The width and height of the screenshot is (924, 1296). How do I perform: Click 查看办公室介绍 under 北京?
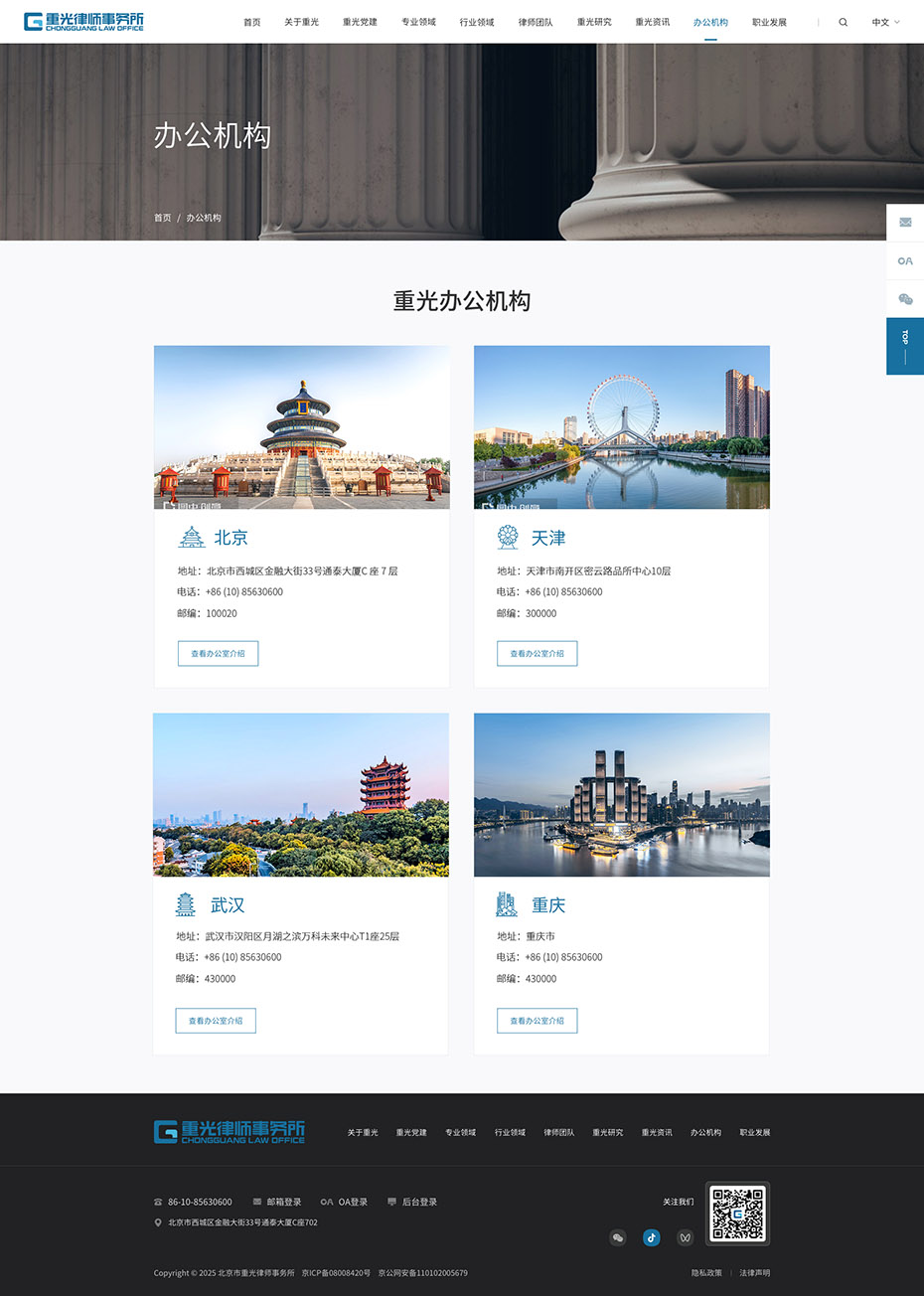pos(218,653)
